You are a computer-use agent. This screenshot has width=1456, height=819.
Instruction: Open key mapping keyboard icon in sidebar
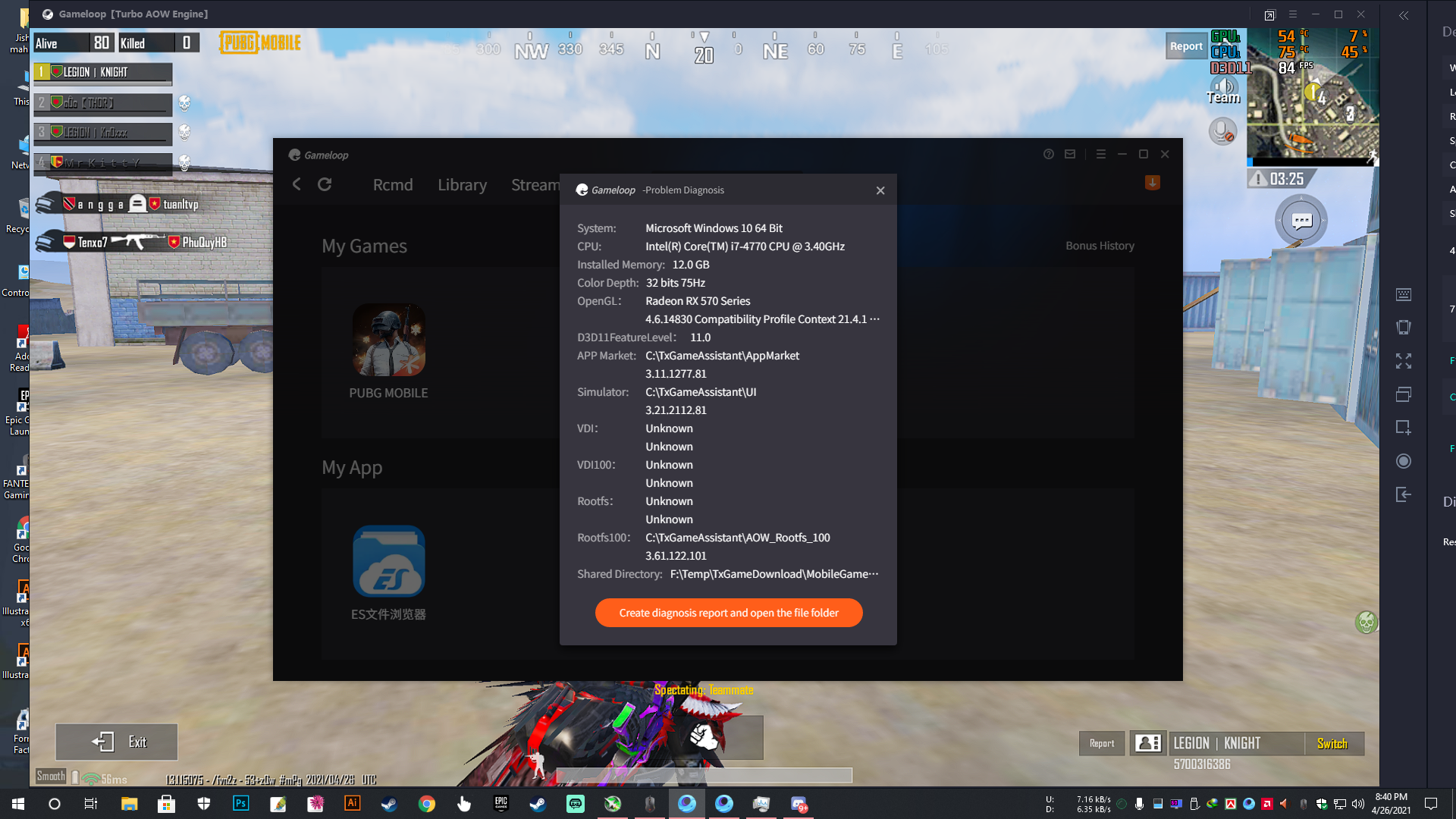pos(1403,294)
